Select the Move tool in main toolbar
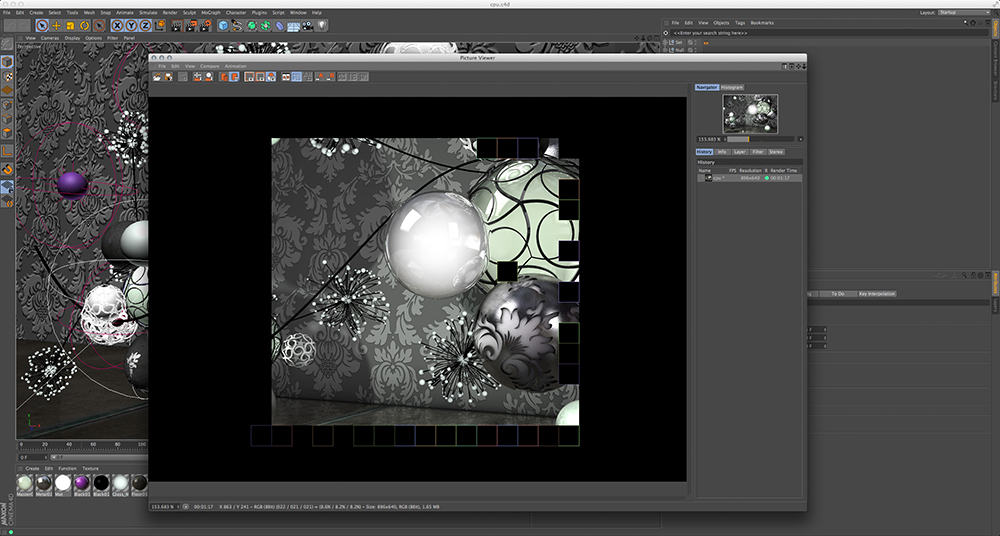The width and height of the screenshot is (1000, 536). (x=56, y=24)
